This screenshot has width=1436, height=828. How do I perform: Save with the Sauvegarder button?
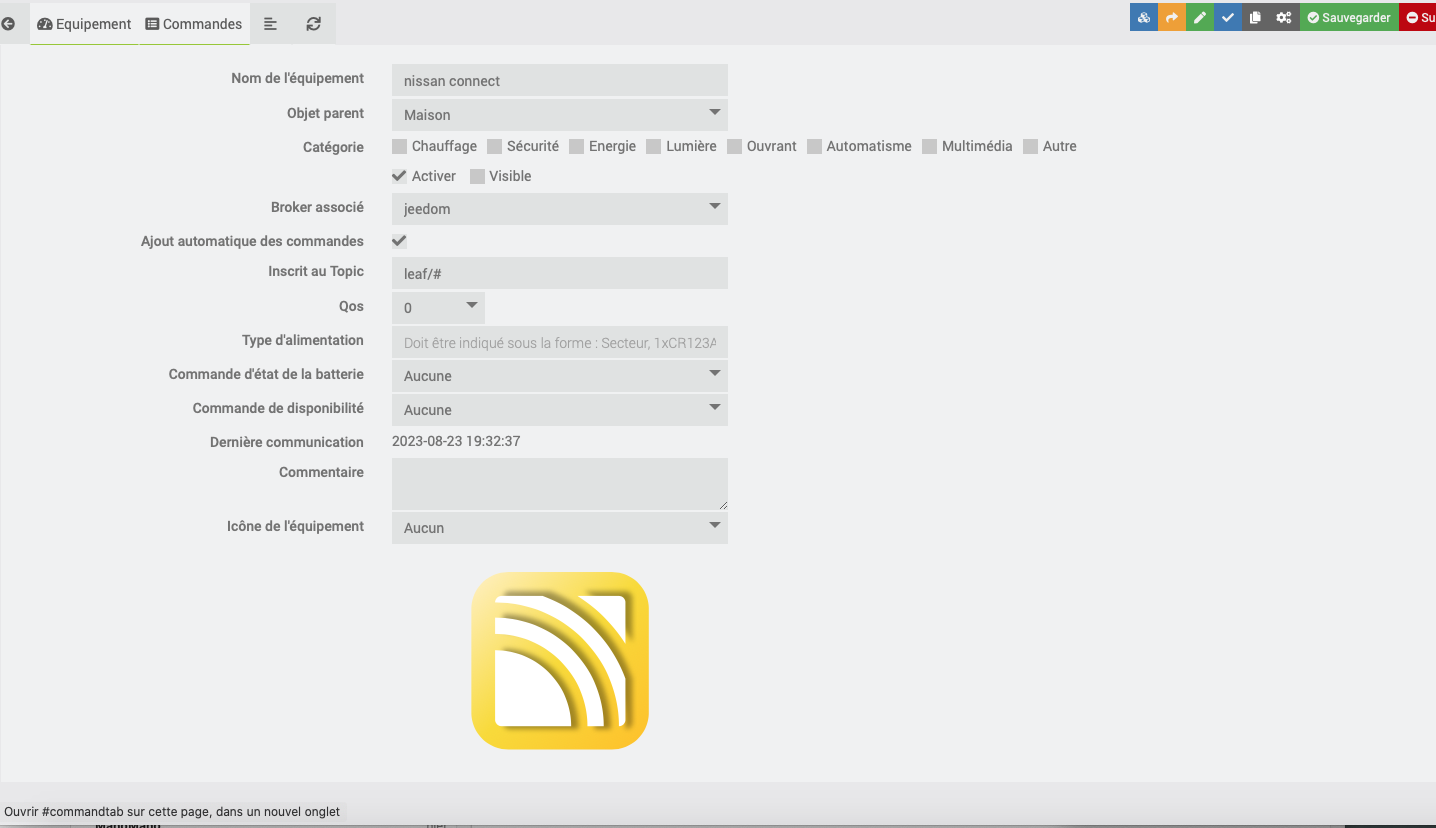[x=1349, y=17]
